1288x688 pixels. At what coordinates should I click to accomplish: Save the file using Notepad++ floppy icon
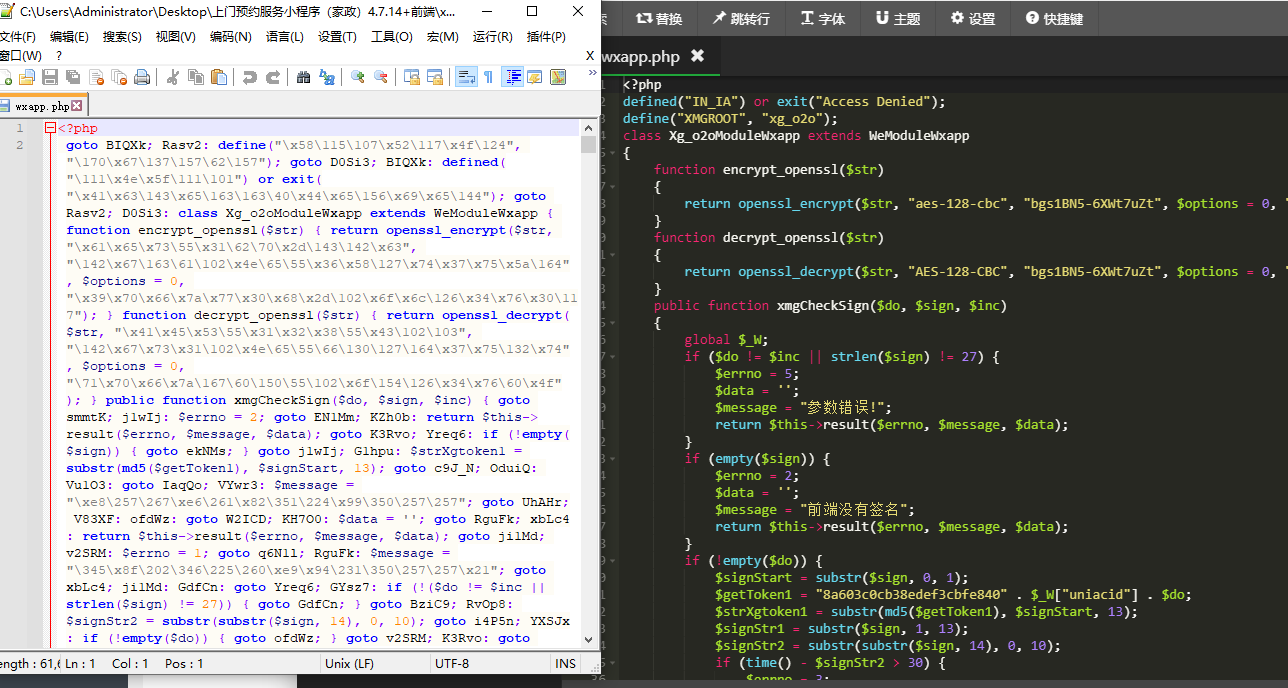point(50,77)
